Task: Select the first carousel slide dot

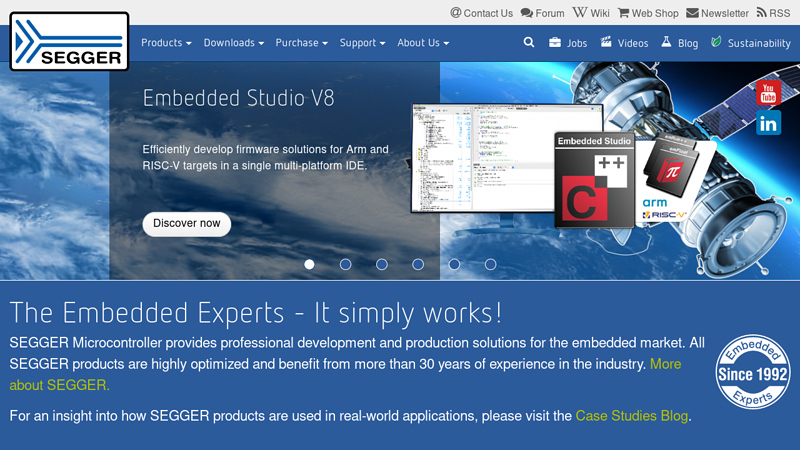Action: 309,264
